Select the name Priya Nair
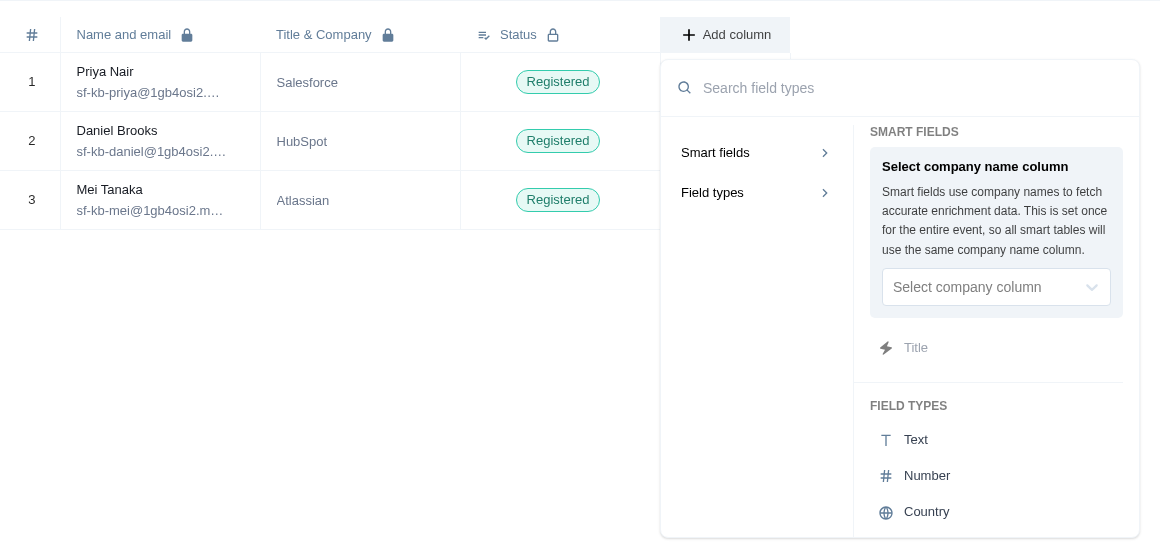Viewport: 1160px width, 550px height. (x=105, y=72)
